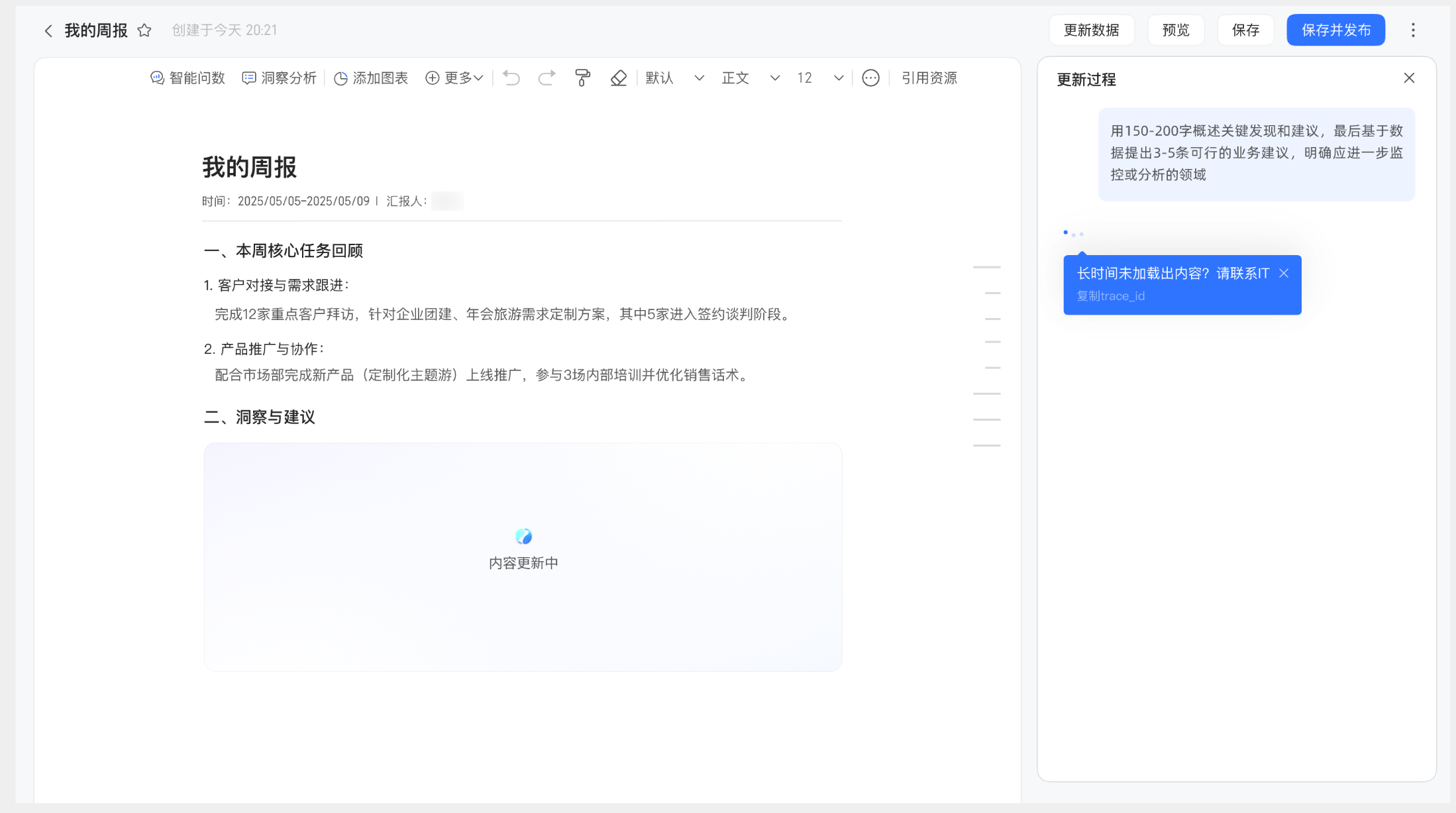Click the 我的周报 title in header bar
This screenshot has width=1456, height=813.
point(96,30)
